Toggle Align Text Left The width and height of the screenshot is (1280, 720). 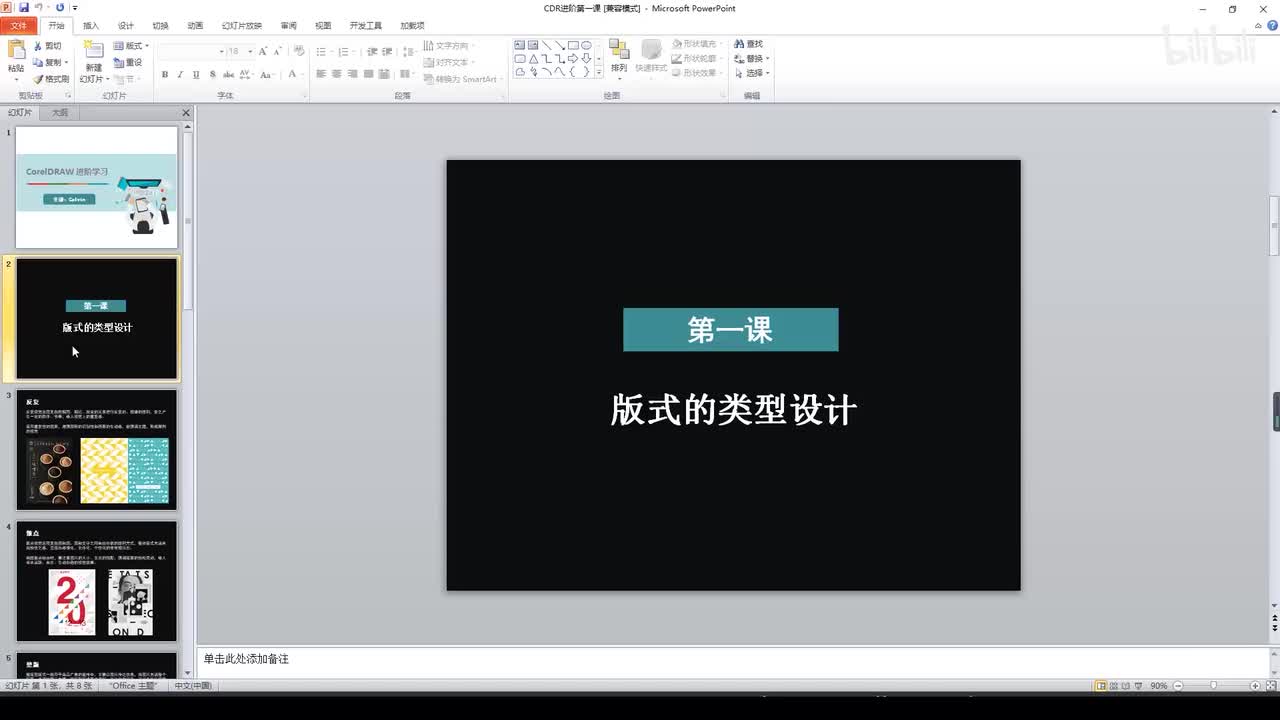coord(321,74)
